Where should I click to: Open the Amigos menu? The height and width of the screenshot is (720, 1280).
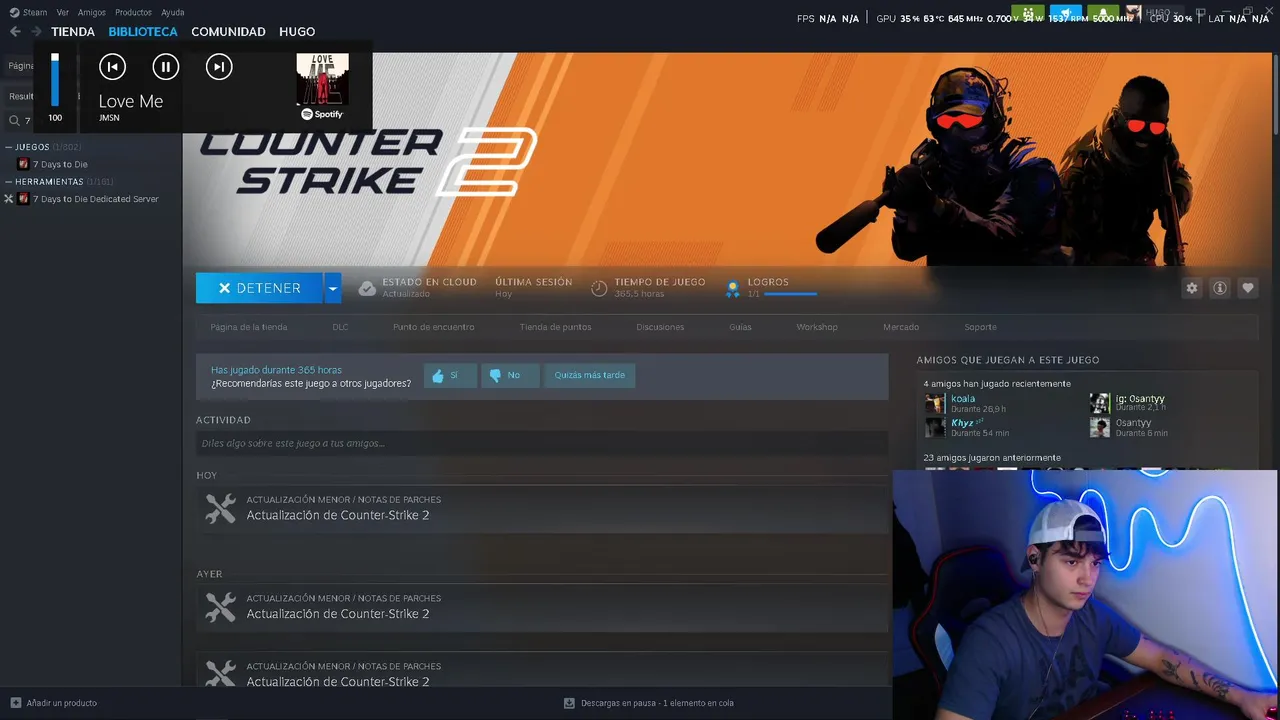[x=92, y=12]
